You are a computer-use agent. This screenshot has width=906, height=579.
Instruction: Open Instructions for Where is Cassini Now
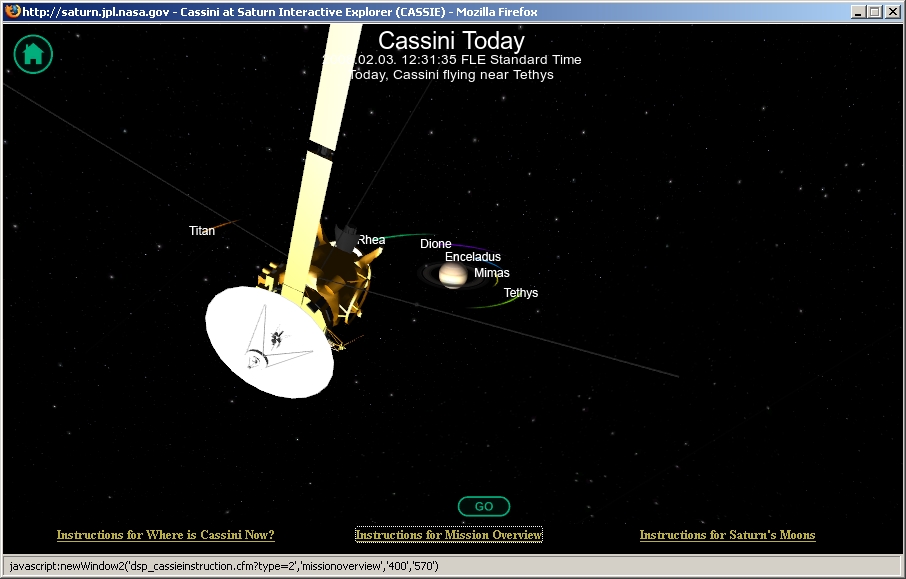pos(165,535)
